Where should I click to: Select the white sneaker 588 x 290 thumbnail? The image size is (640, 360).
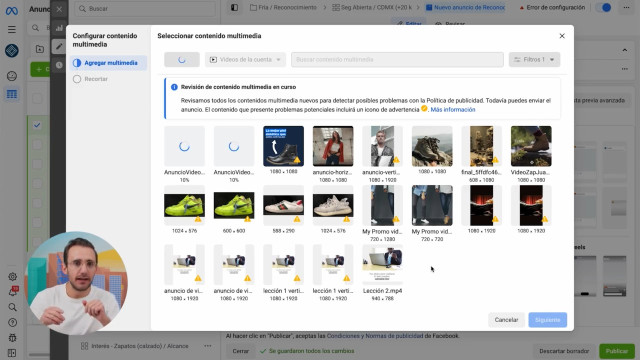coord(283,205)
